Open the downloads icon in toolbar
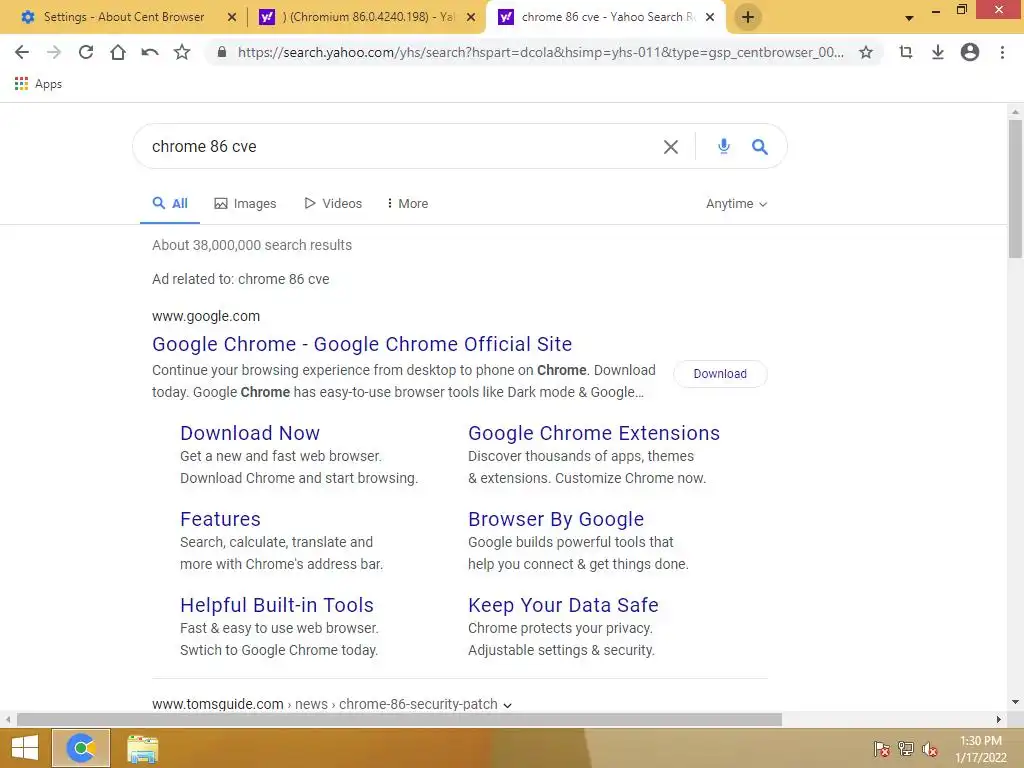1024x768 pixels. pyautogui.click(x=937, y=52)
